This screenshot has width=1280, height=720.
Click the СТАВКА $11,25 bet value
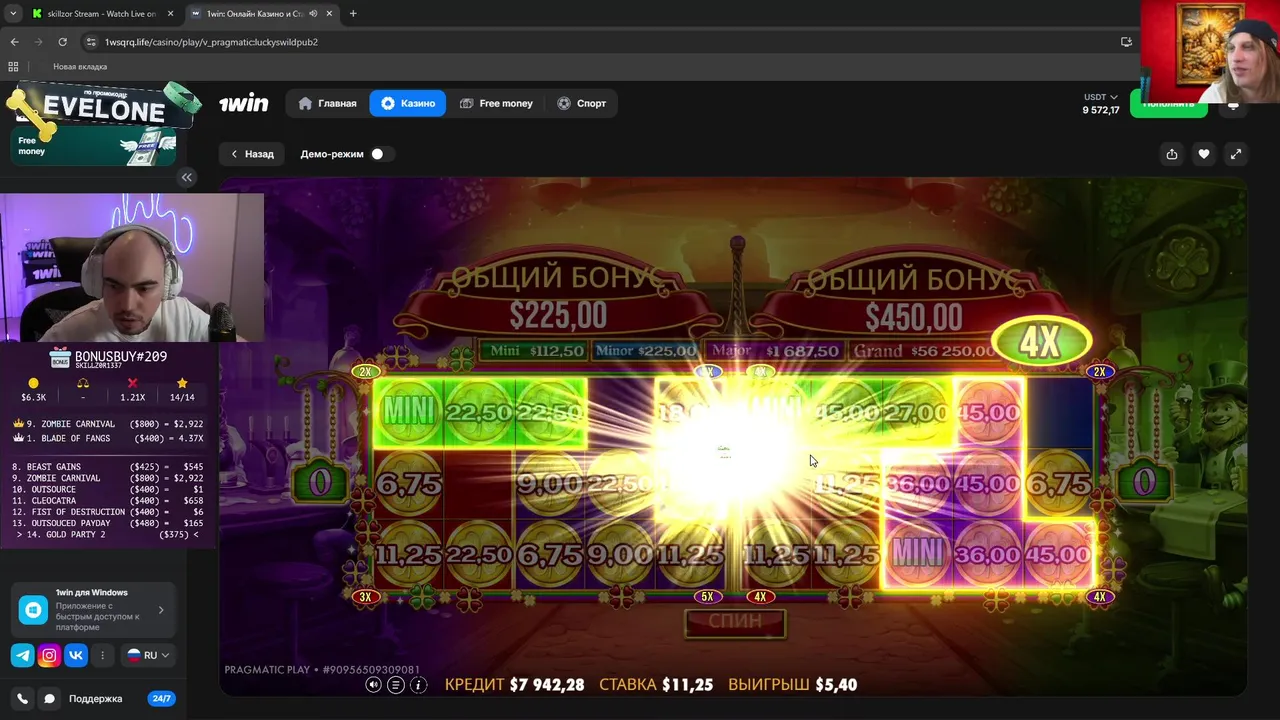(656, 685)
